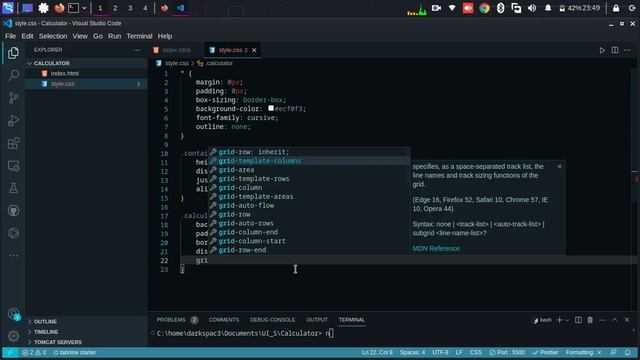
Task: Show additional views with activity bar ellipsis
Action: click(x=13, y=256)
